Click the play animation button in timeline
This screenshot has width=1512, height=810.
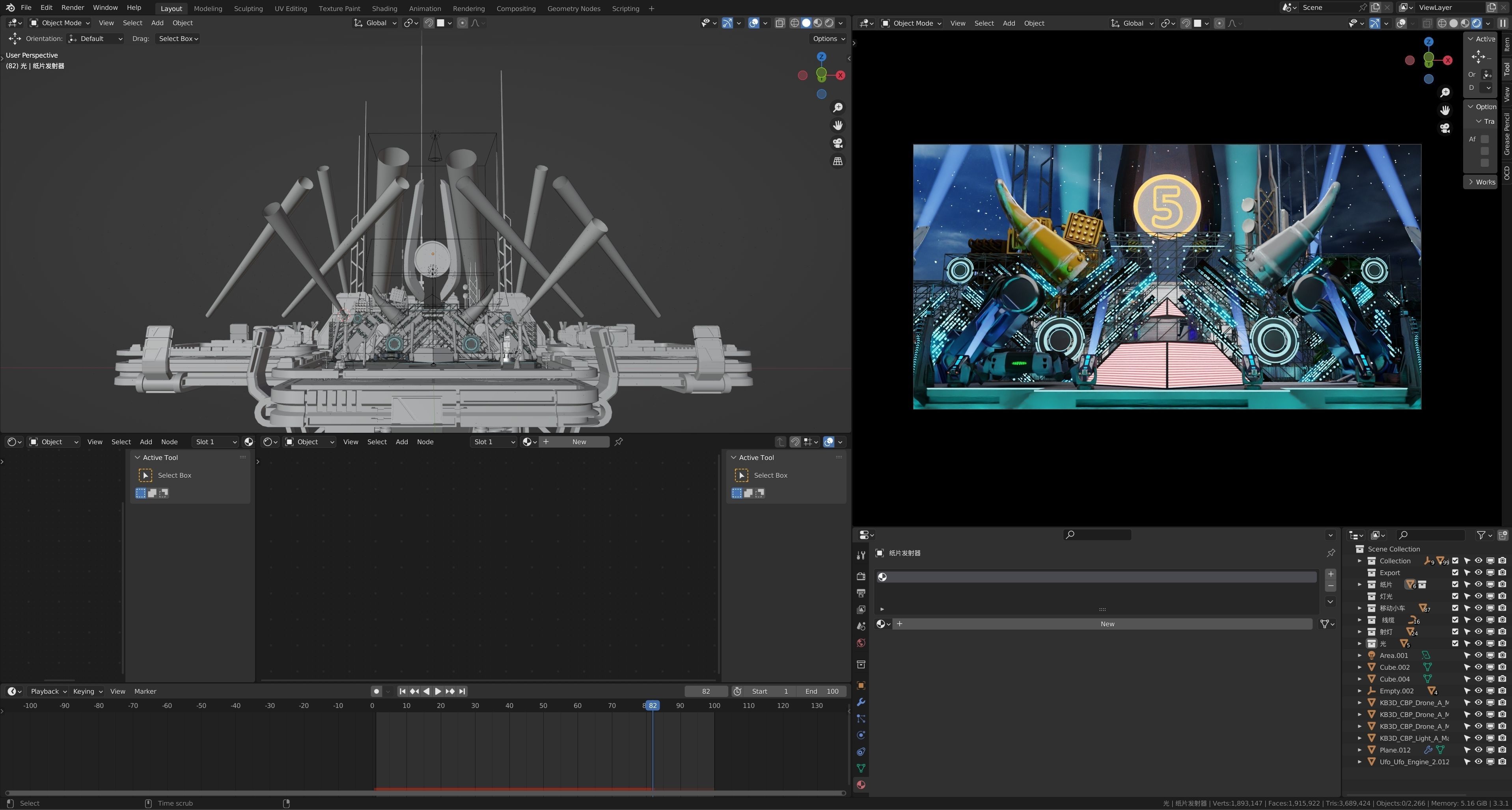tap(438, 691)
